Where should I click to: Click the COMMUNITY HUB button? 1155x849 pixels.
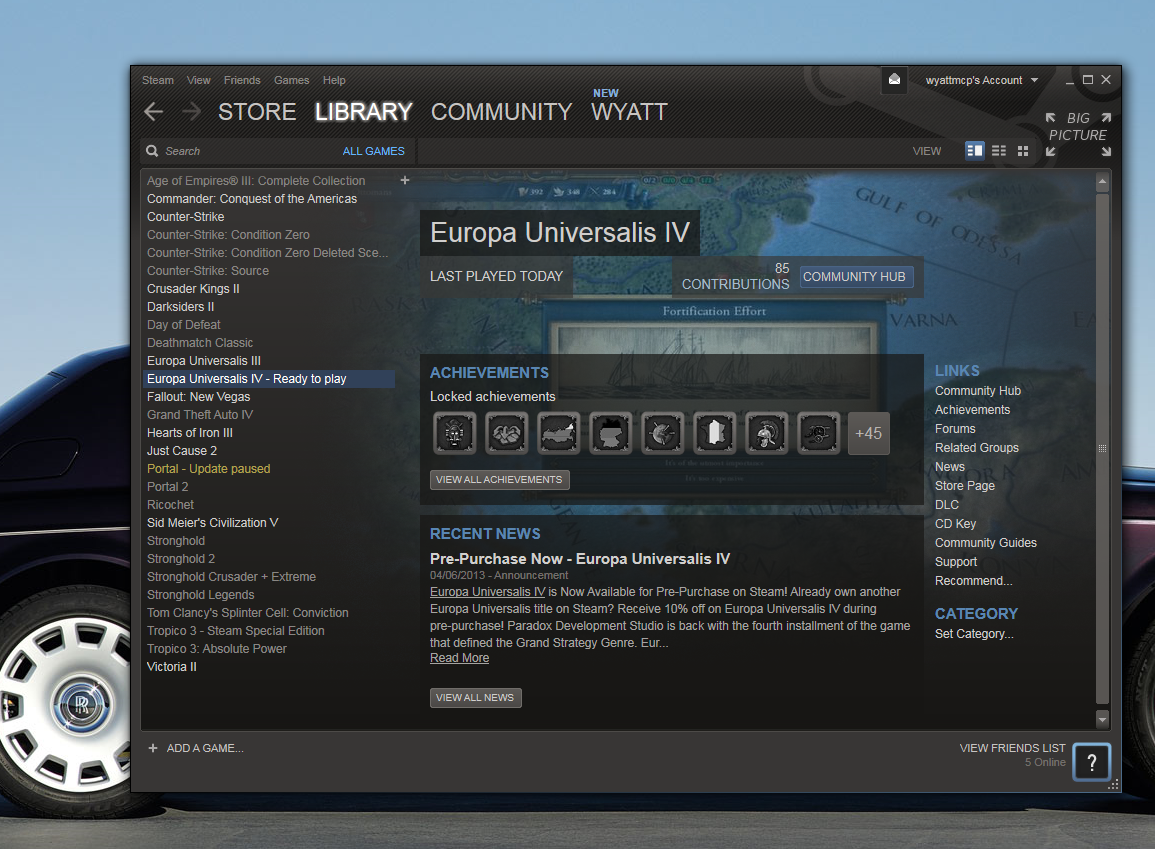point(855,277)
